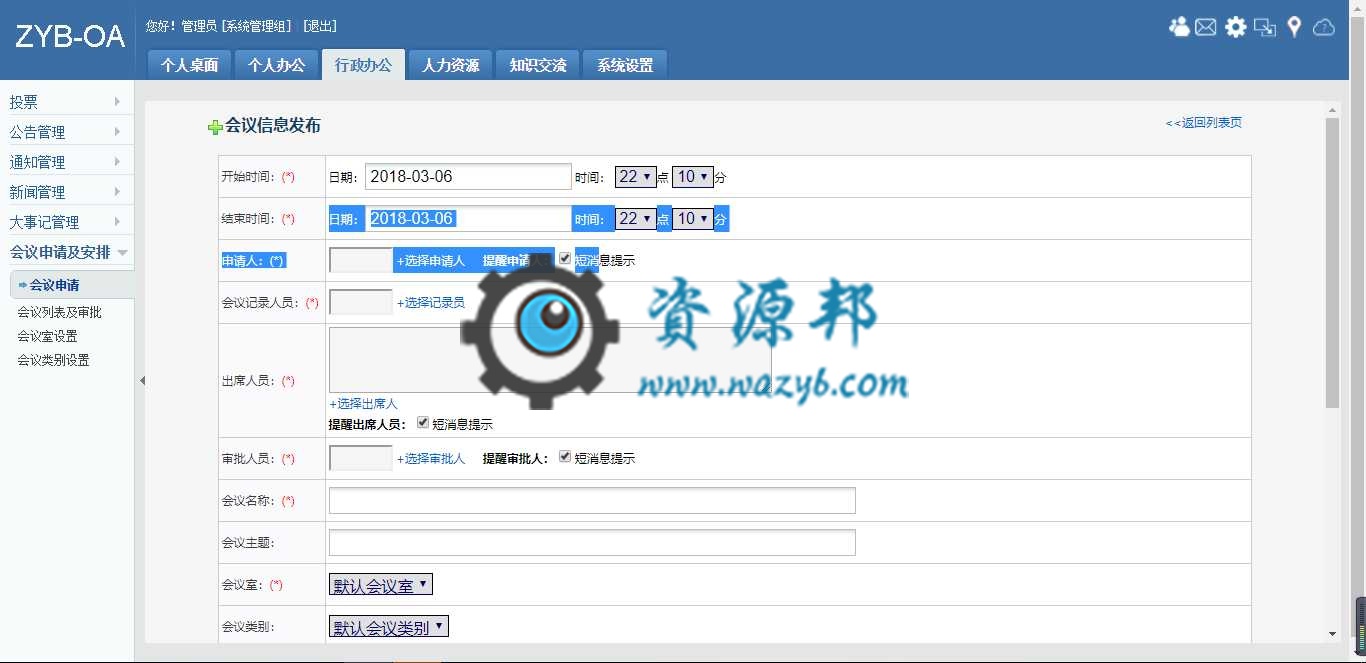Select the 行政办公 tab

pyautogui.click(x=363, y=65)
